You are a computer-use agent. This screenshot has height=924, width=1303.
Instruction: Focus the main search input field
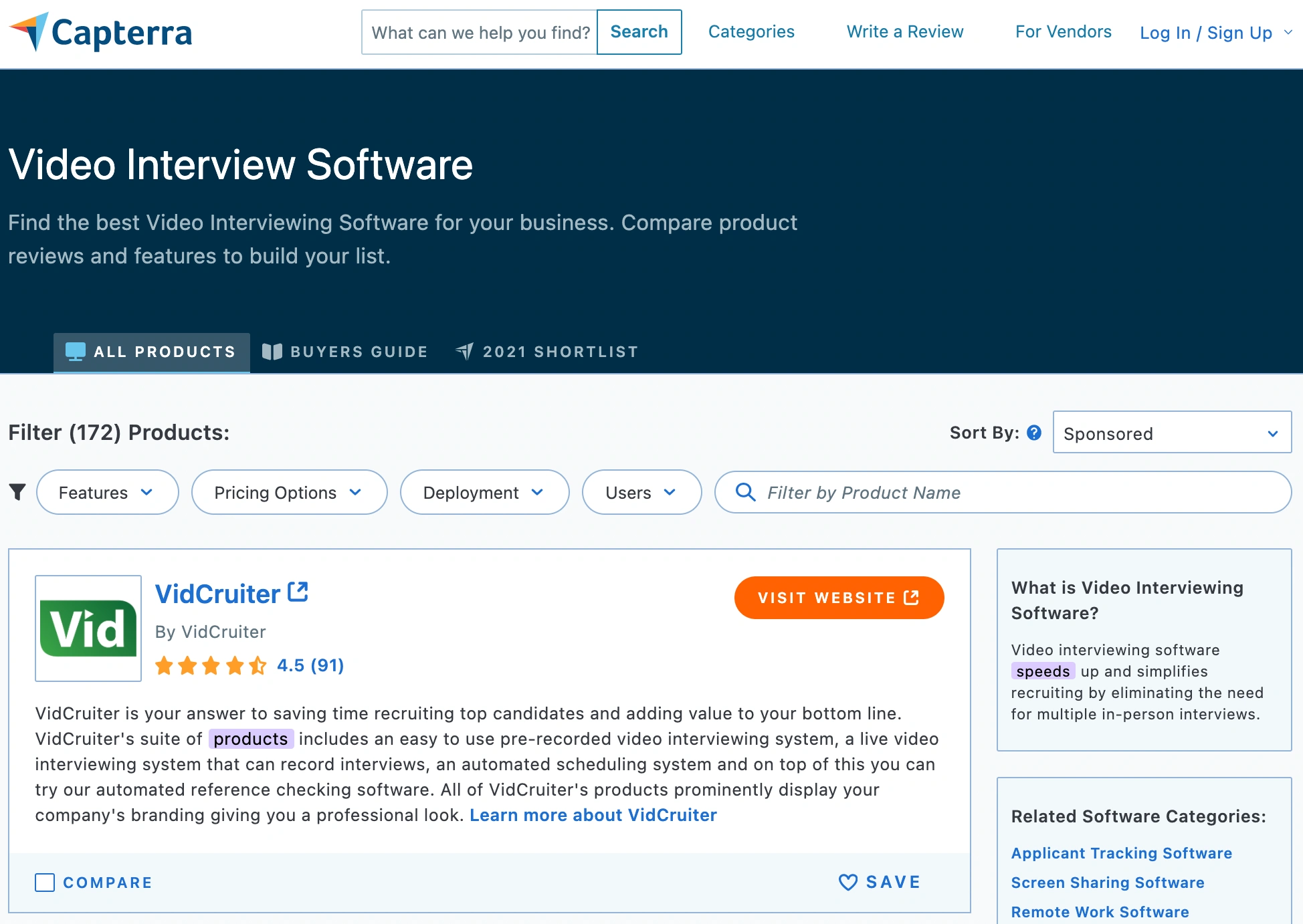480,32
